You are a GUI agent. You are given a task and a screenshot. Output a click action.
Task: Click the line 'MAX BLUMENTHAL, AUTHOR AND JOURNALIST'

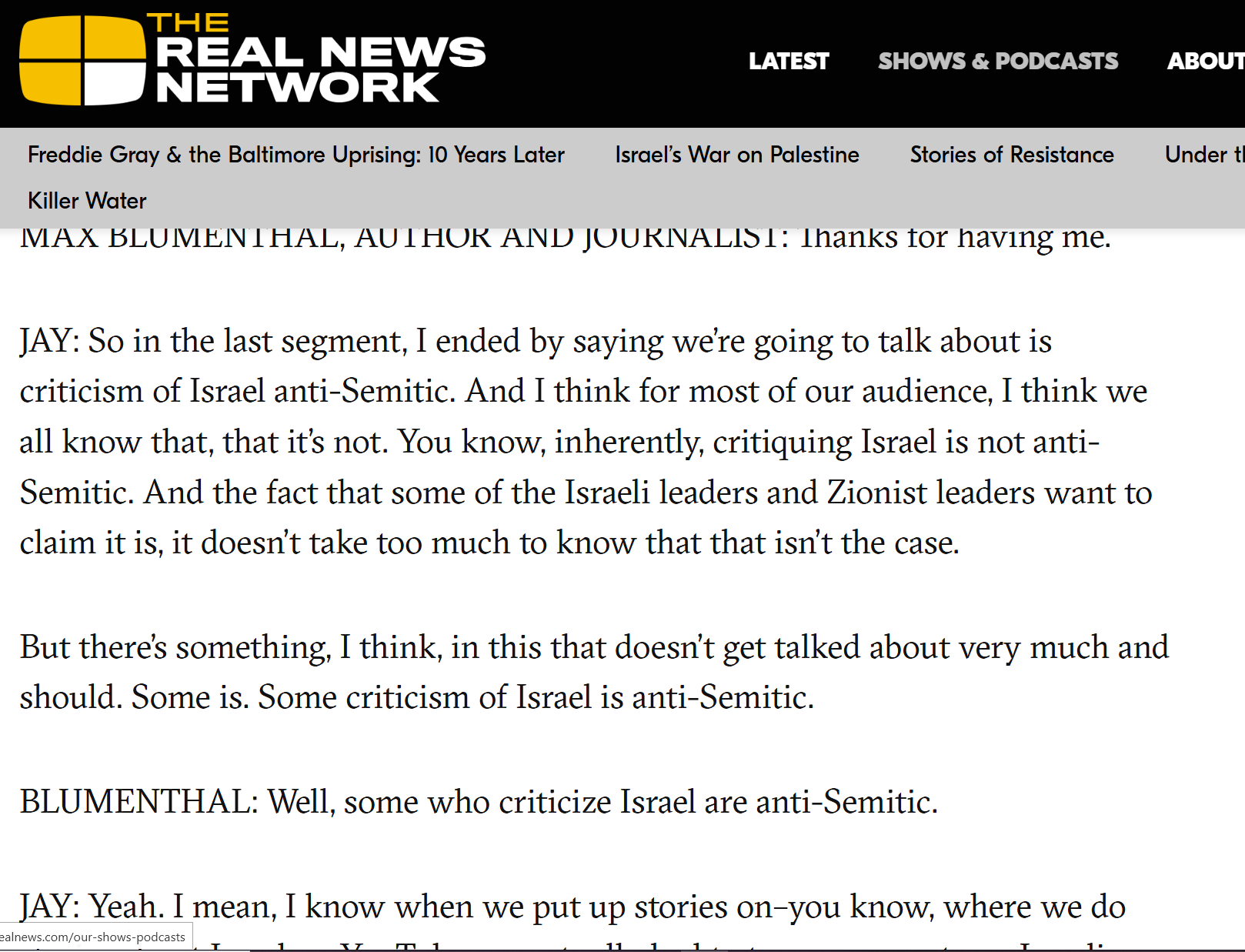pyautogui.click(x=566, y=239)
